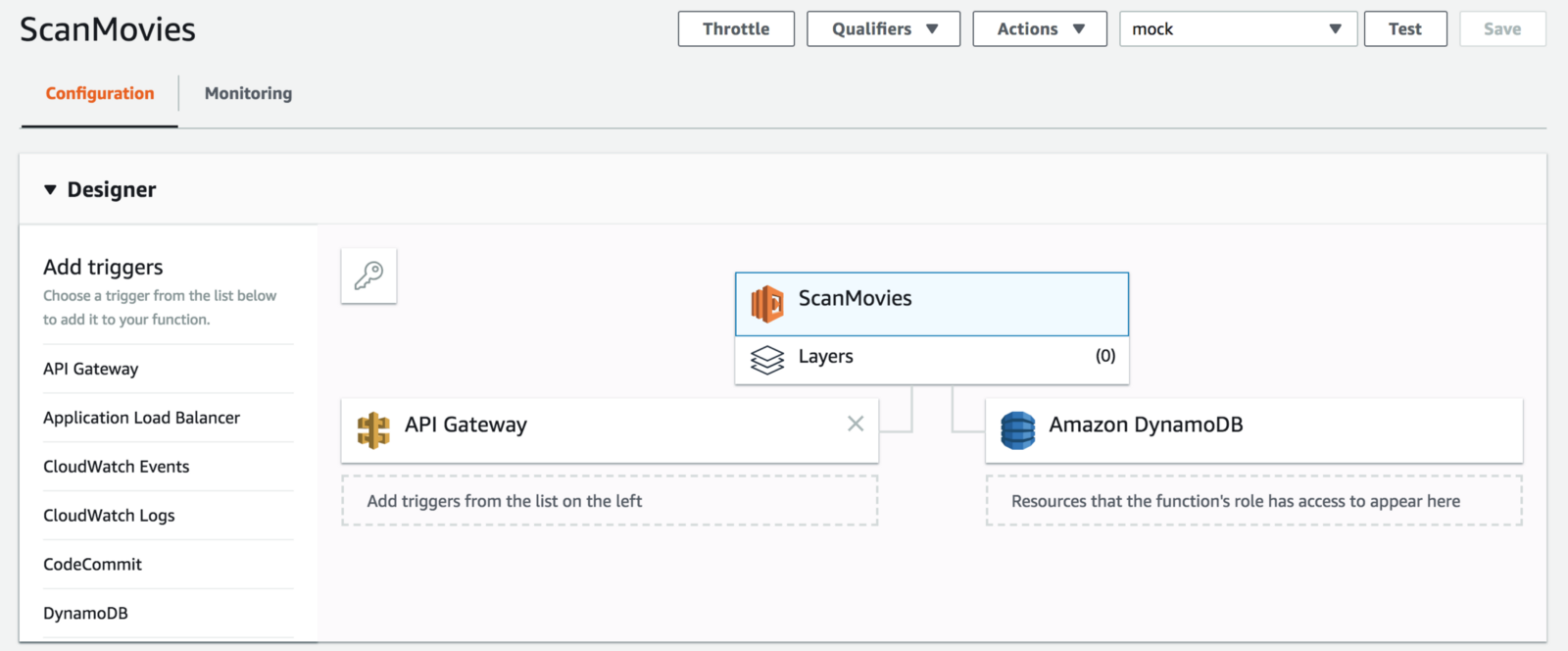Click the Amazon DynamoDB database icon
The height and width of the screenshot is (651, 1568).
1017,430
